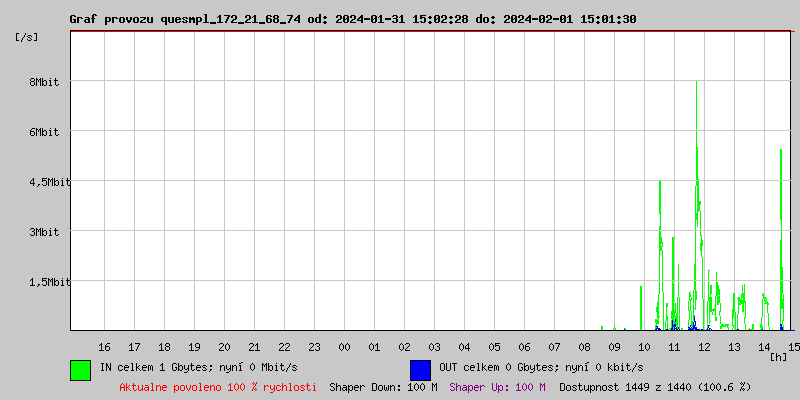Click the '07' hour tick label
Image resolution: width=800 pixels, height=400 pixels.
[x=555, y=347]
